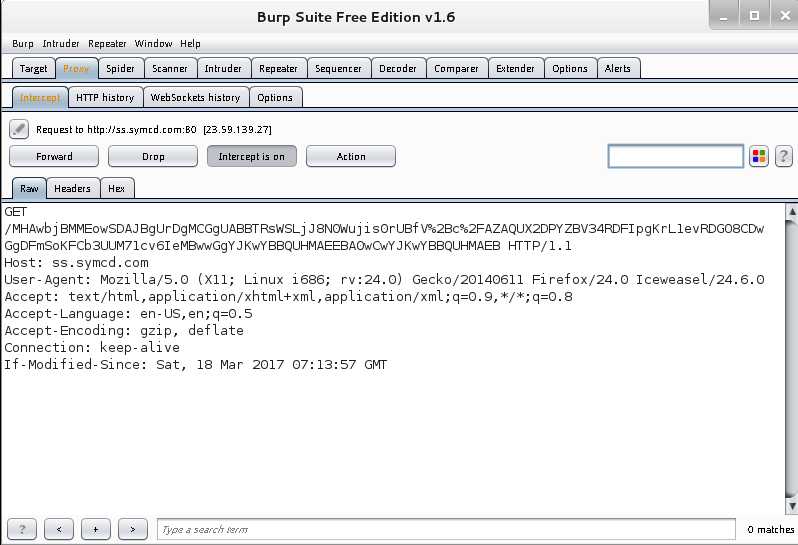The image size is (798, 545).
Task: Switch to the Hex message view tab
Action: tap(117, 188)
